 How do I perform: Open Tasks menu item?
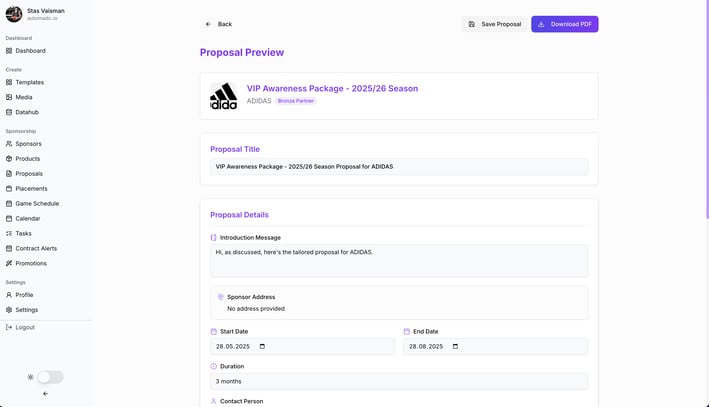tap(24, 233)
